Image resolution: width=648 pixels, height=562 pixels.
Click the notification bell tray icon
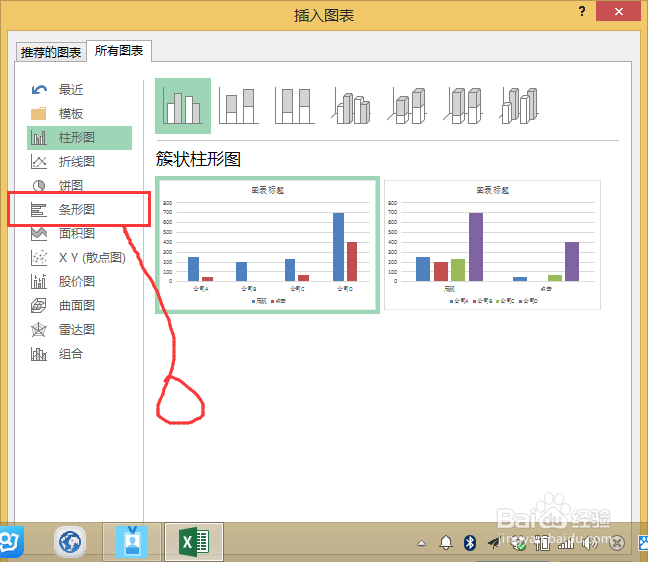tap(446, 543)
